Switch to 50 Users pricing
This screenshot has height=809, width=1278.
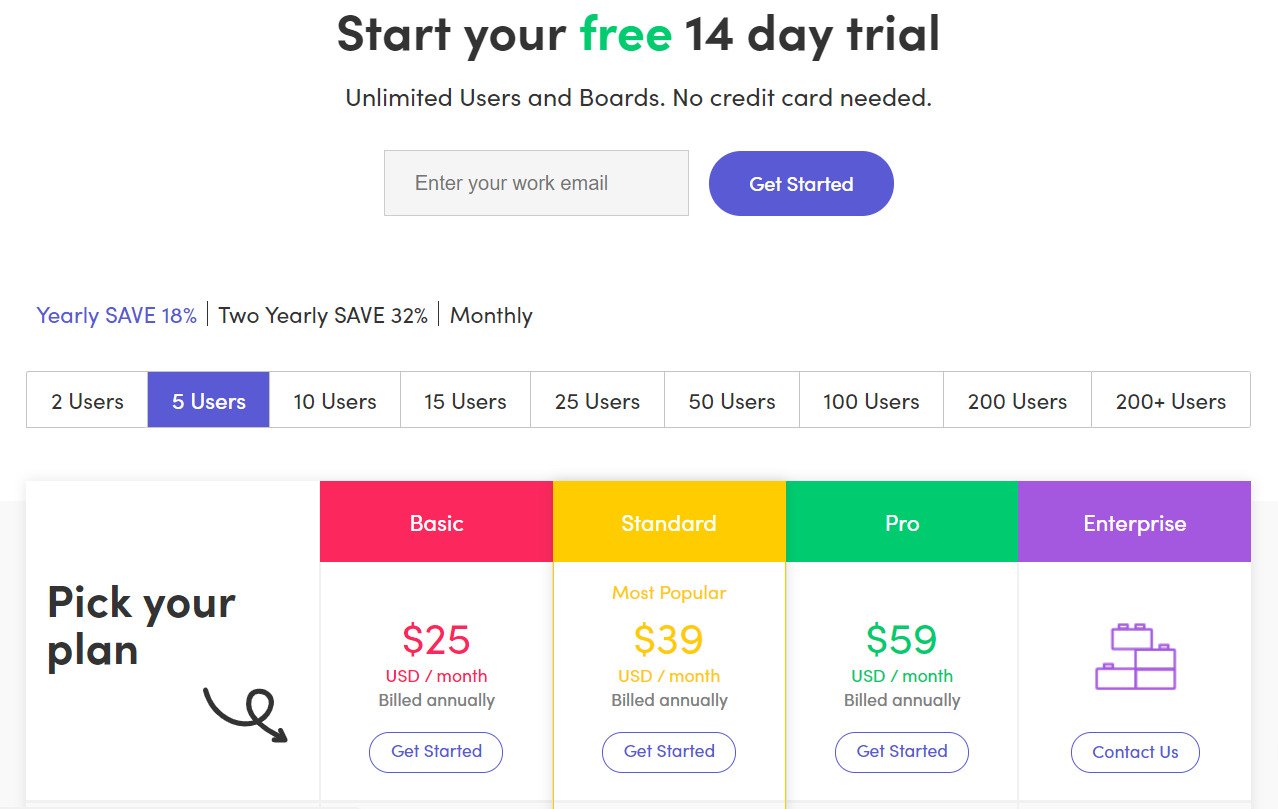tap(732, 400)
